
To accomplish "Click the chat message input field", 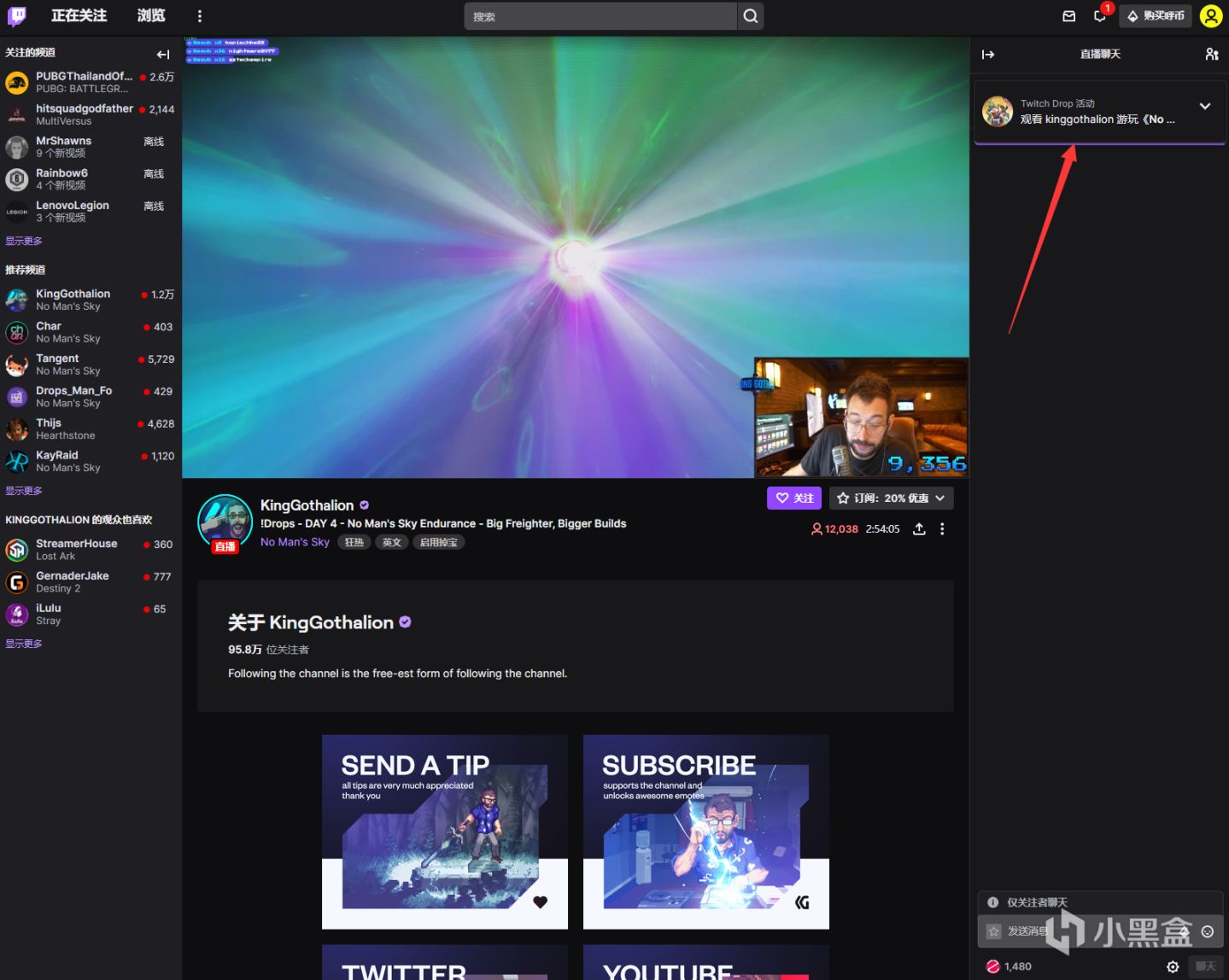I will click(1100, 931).
